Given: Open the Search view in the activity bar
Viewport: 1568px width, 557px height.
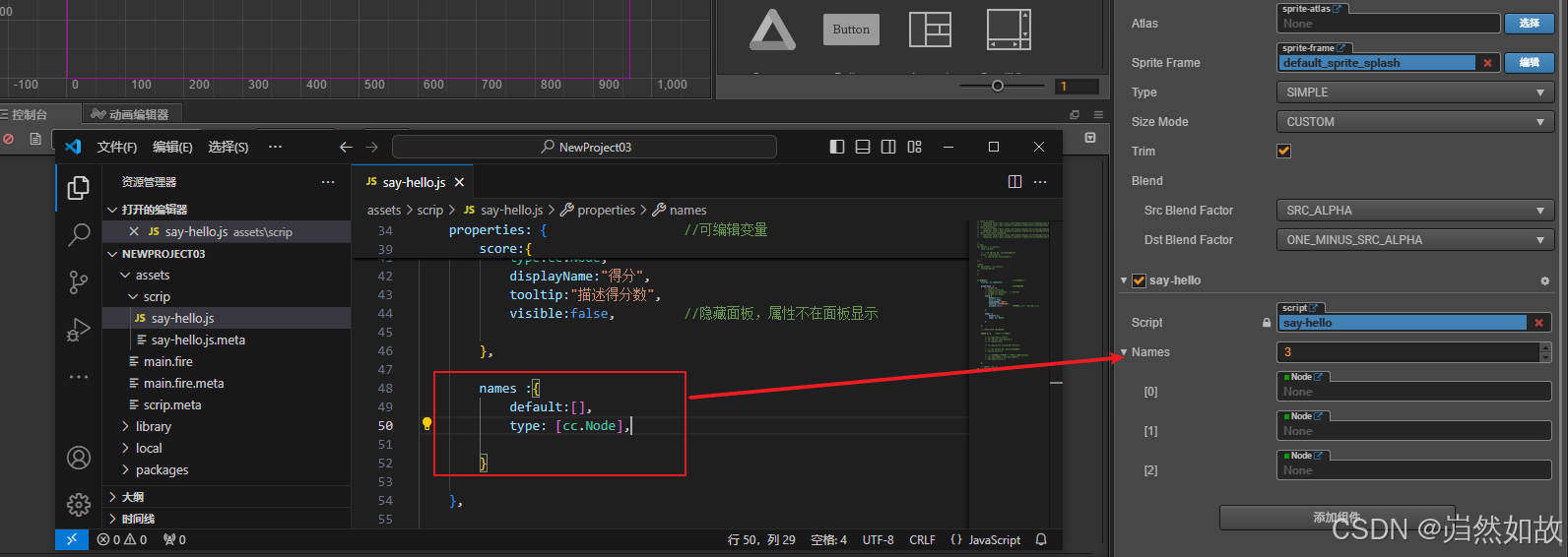Looking at the screenshot, I should tap(79, 234).
